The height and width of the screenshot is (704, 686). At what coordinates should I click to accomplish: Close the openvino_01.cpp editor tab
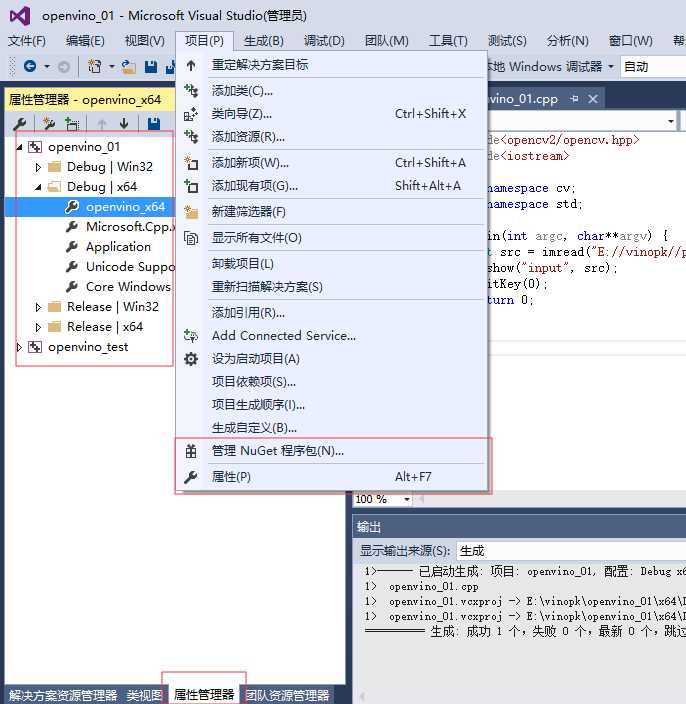click(593, 99)
